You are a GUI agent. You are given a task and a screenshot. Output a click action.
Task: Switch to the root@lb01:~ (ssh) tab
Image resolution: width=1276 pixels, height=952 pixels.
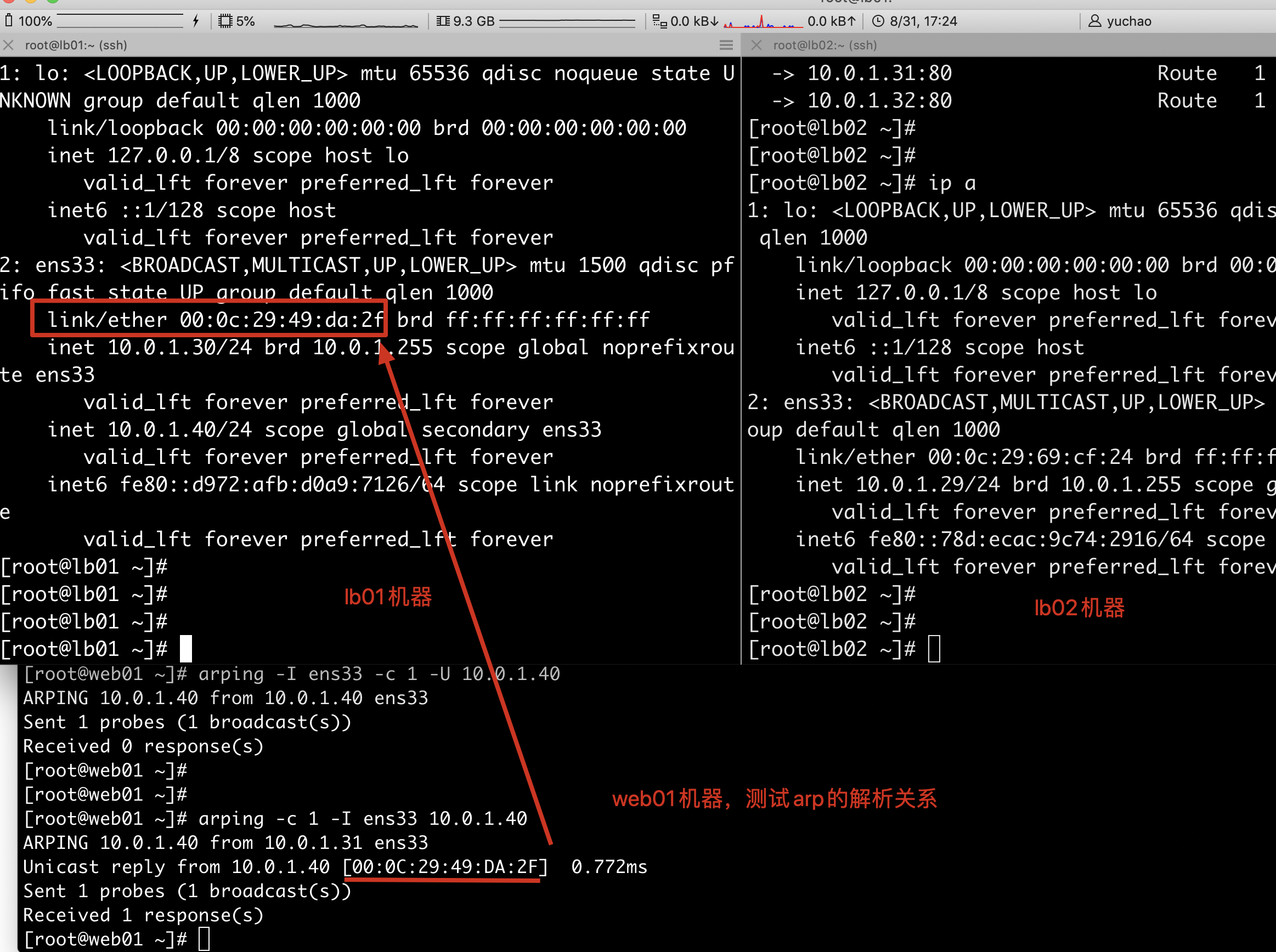tap(76, 45)
